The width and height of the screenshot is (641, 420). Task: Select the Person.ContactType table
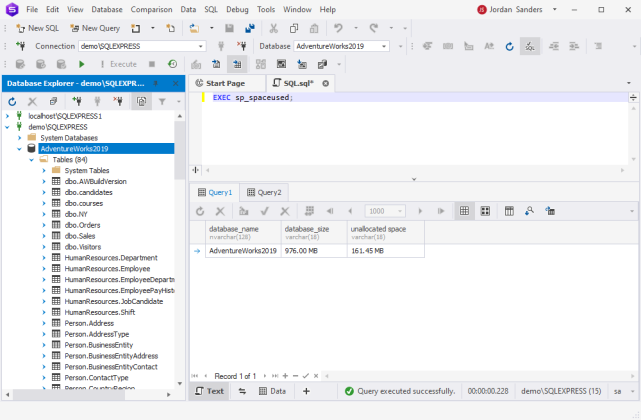[96, 378]
